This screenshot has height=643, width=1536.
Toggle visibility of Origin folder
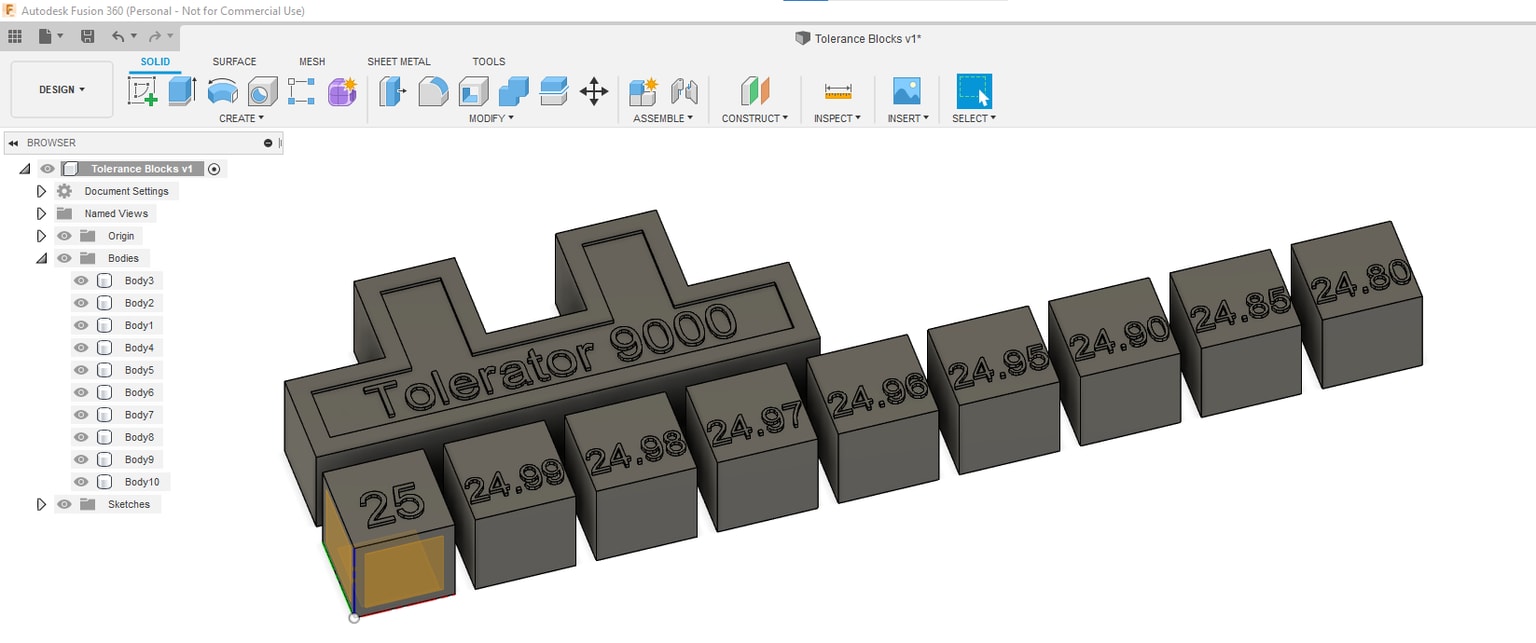coord(65,236)
